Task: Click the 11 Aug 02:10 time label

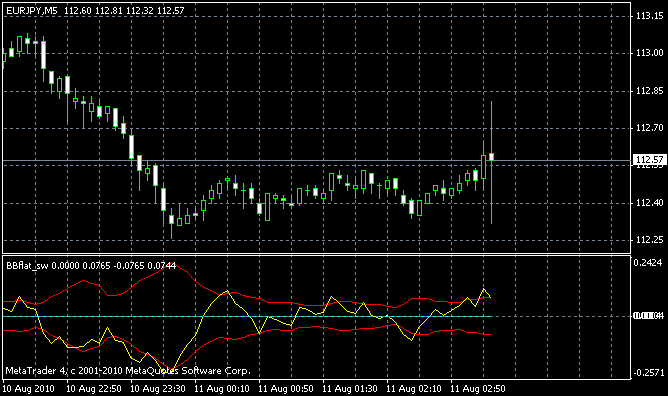Action: pos(414,389)
